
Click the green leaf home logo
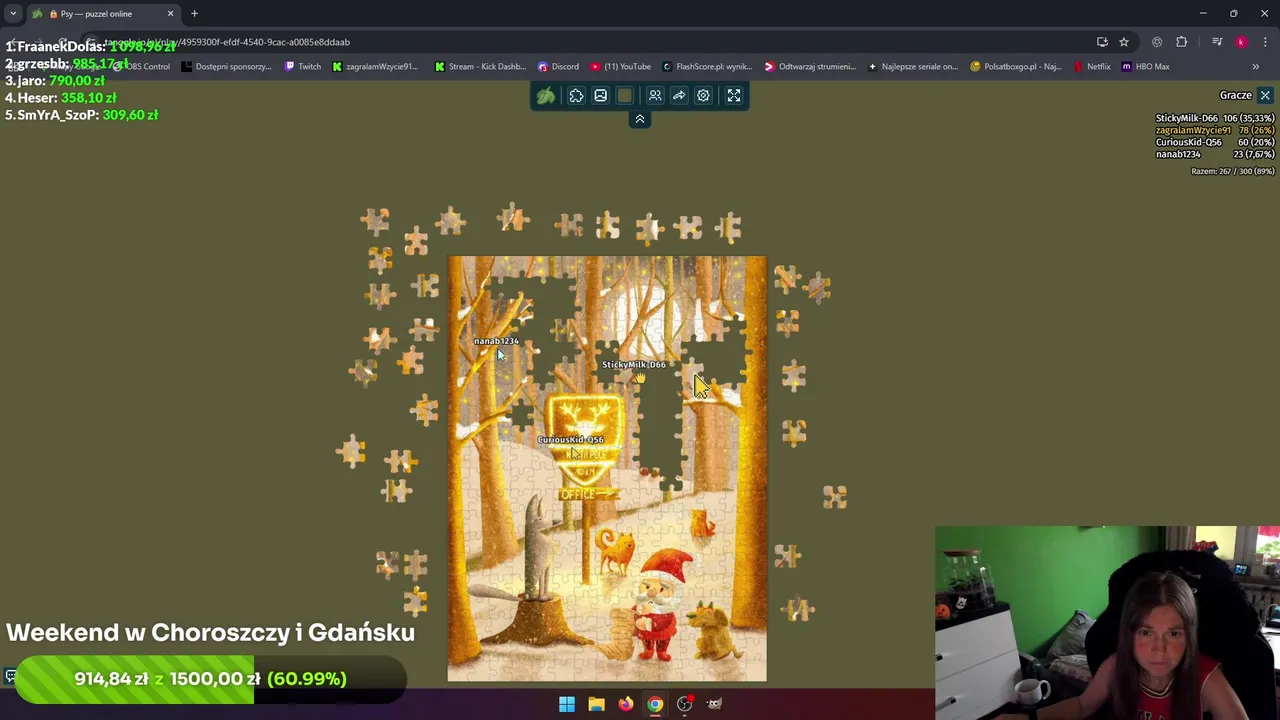click(x=545, y=96)
